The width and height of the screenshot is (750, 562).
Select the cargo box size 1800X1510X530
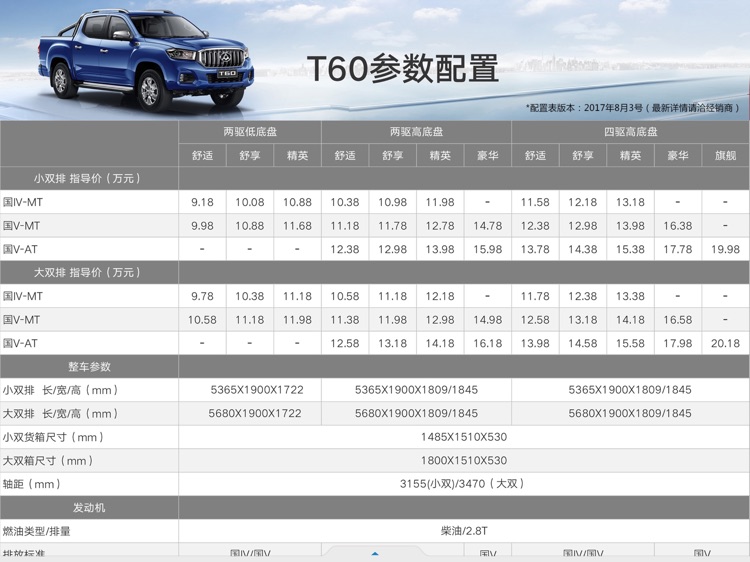coord(464,460)
